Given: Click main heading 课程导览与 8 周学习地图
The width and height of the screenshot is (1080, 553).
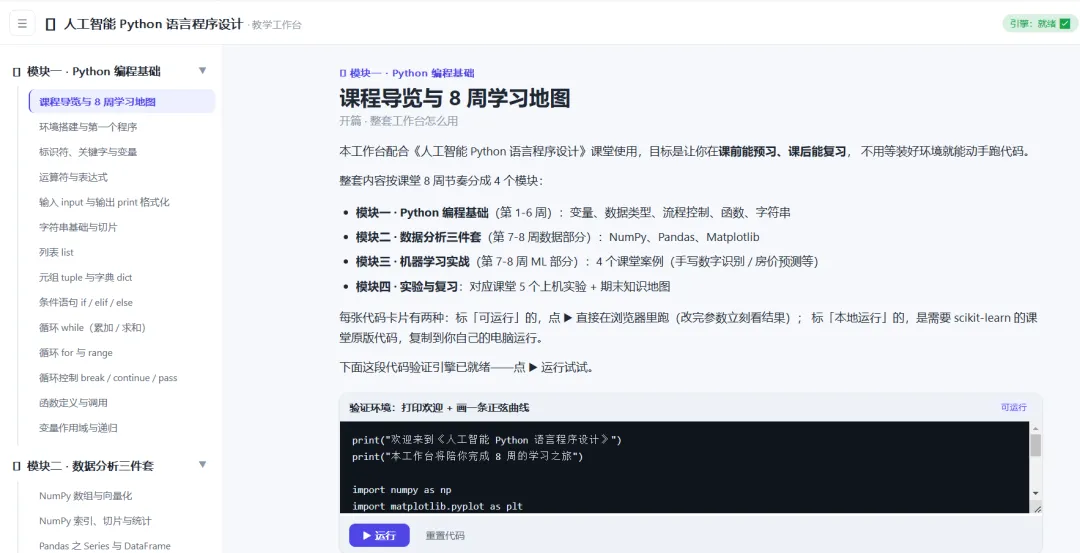Looking at the screenshot, I should [455, 98].
